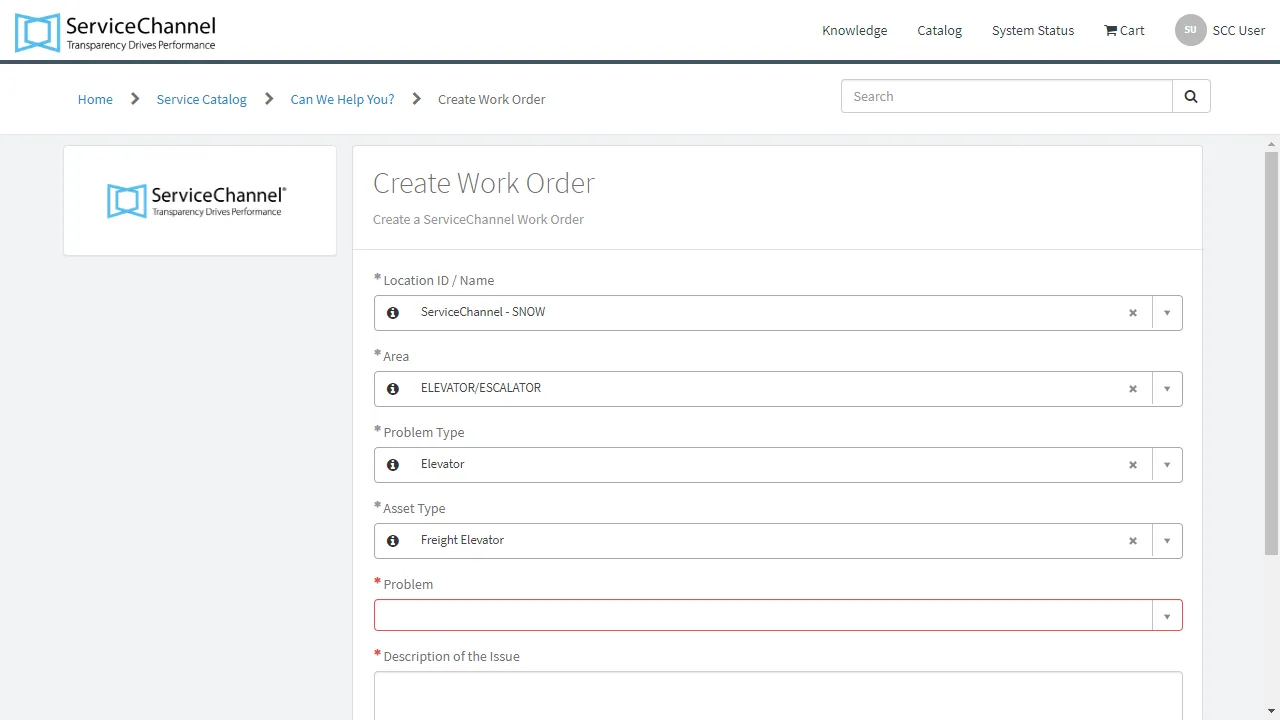
Task: Clear the ELEVATOR/ESCALATOR area value
Action: click(1133, 389)
